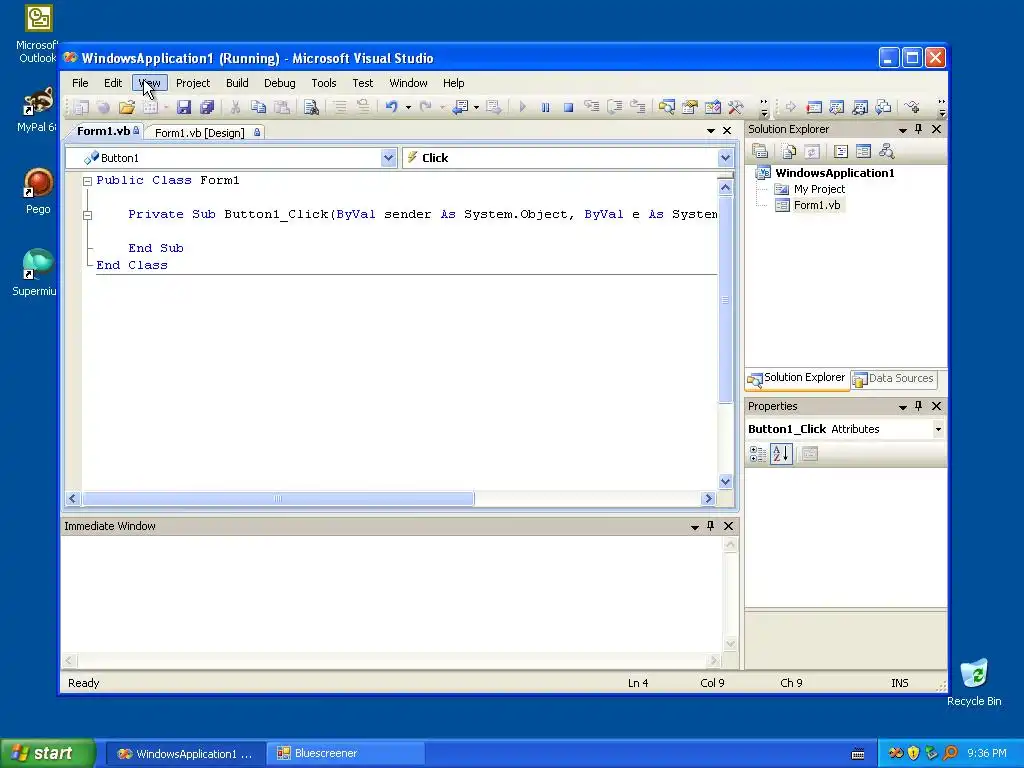Toggle auto-hide pin on Solution Explorer panel

pyautogui.click(x=919, y=129)
